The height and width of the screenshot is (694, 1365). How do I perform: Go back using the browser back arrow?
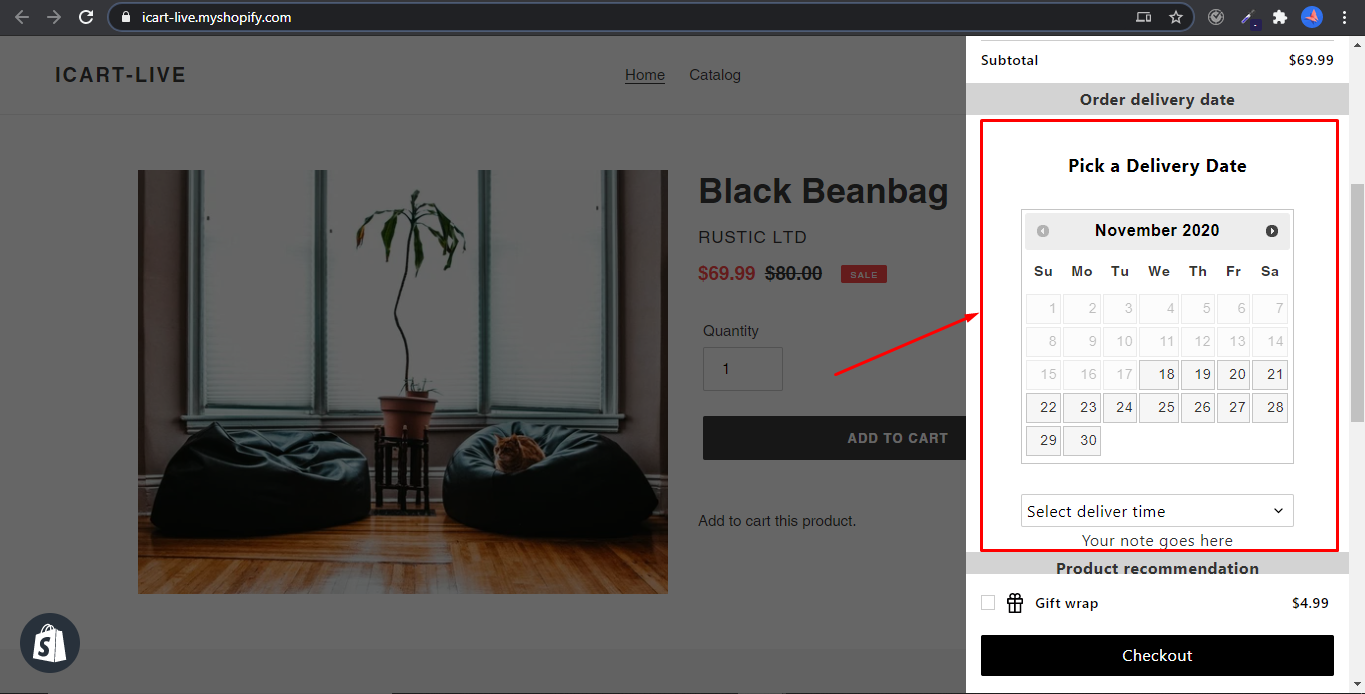22,17
